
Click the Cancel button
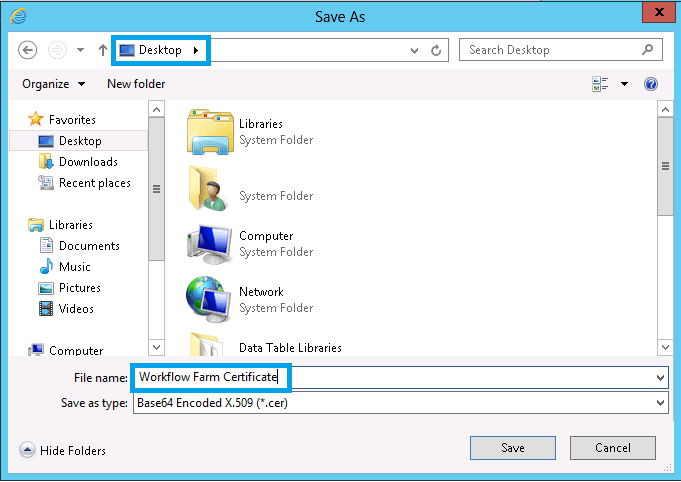[x=612, y=448]
